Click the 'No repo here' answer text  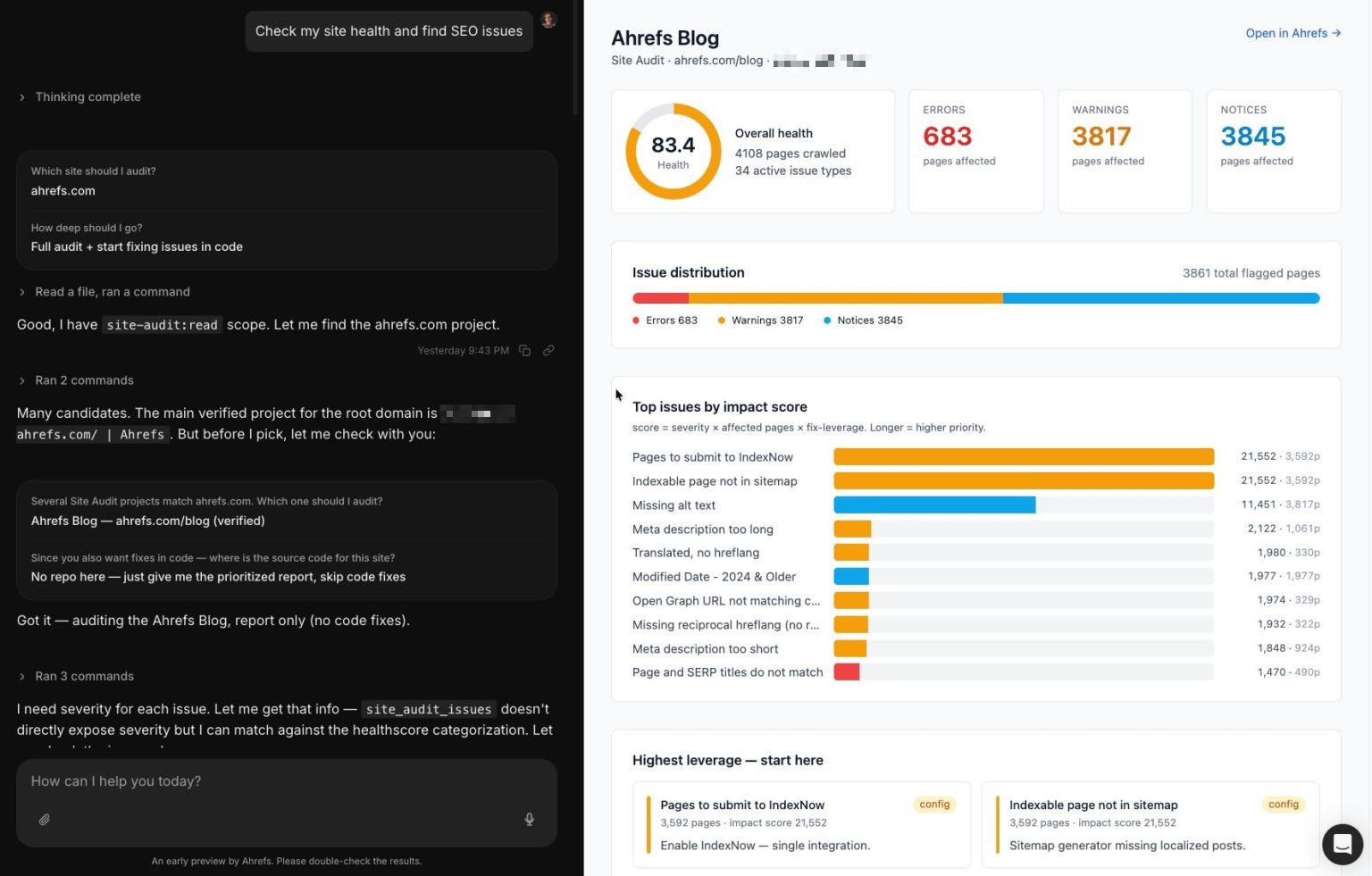(218, 578)
